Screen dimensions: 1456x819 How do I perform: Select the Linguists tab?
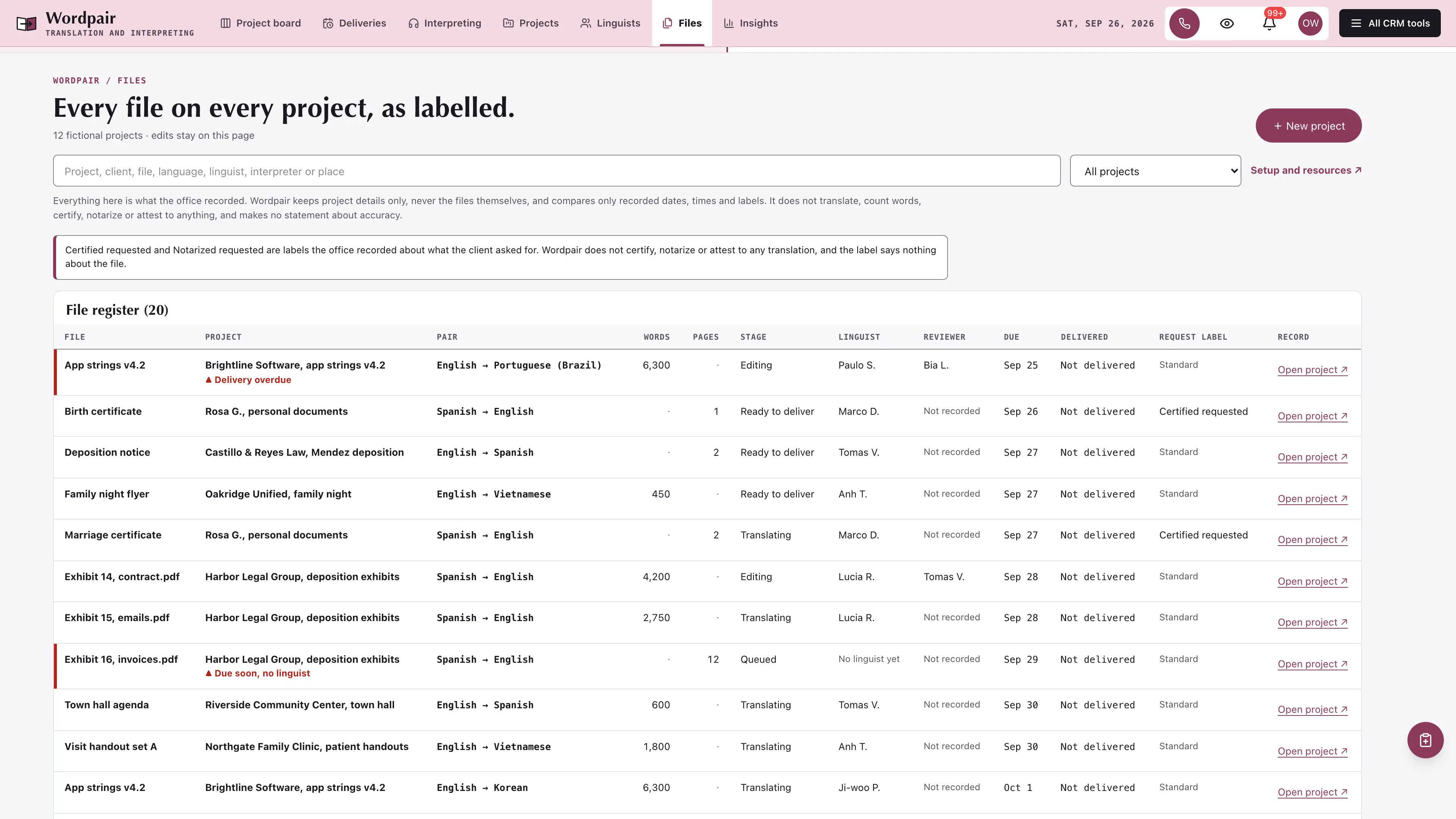(x=610, y=23)
